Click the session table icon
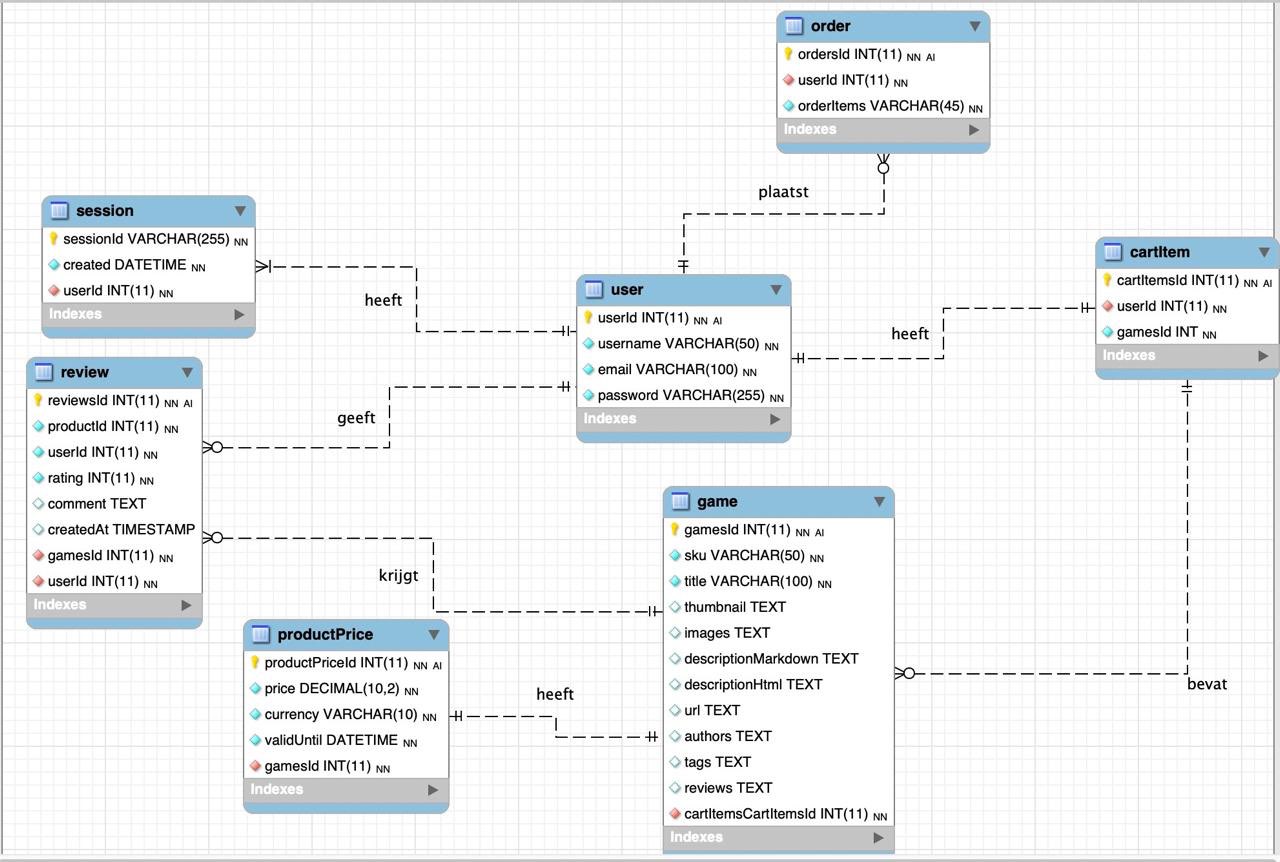 [59, 211]
